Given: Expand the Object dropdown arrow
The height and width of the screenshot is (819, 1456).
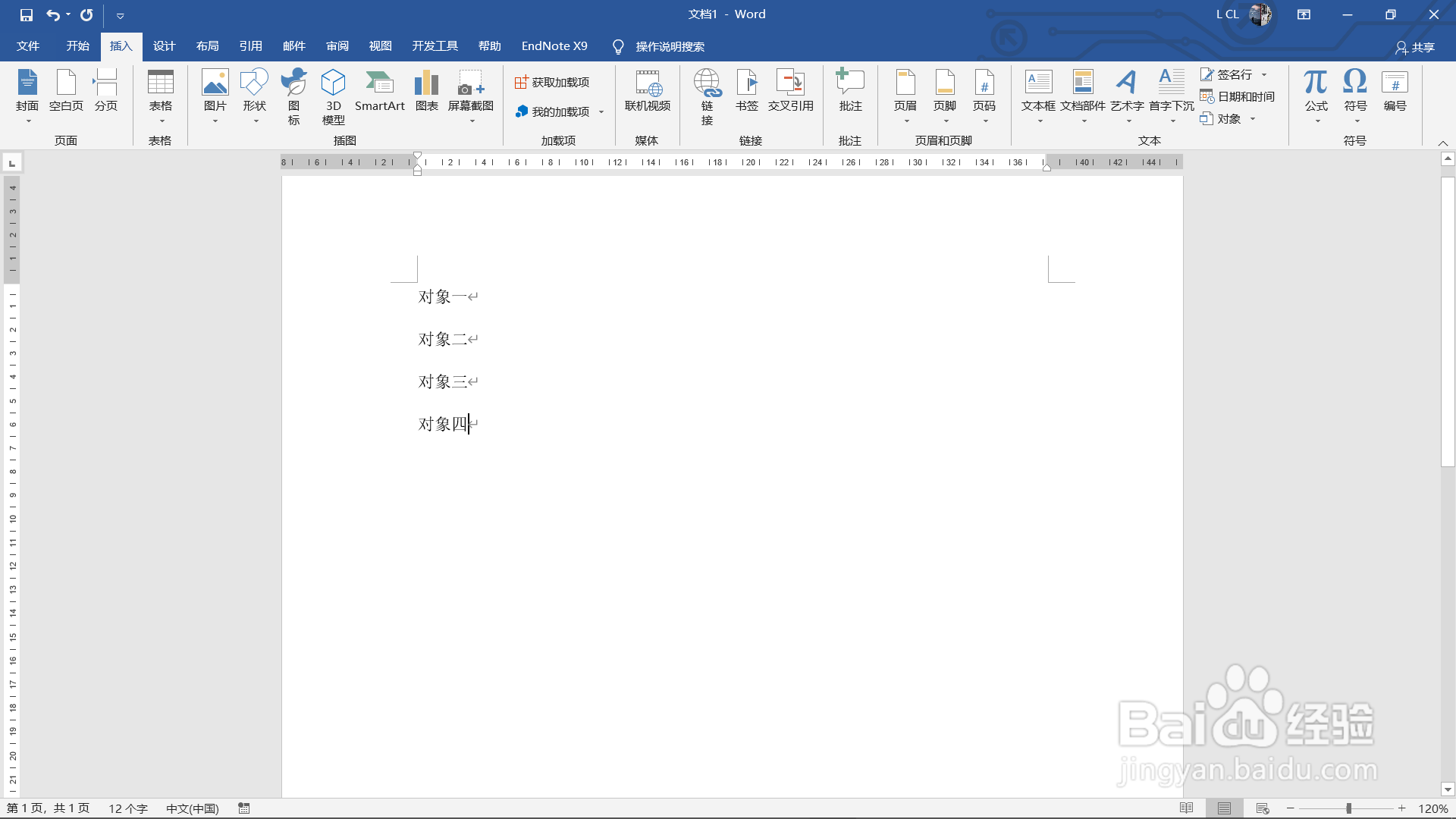Looking at the screenshot, I should point(1253,119).
